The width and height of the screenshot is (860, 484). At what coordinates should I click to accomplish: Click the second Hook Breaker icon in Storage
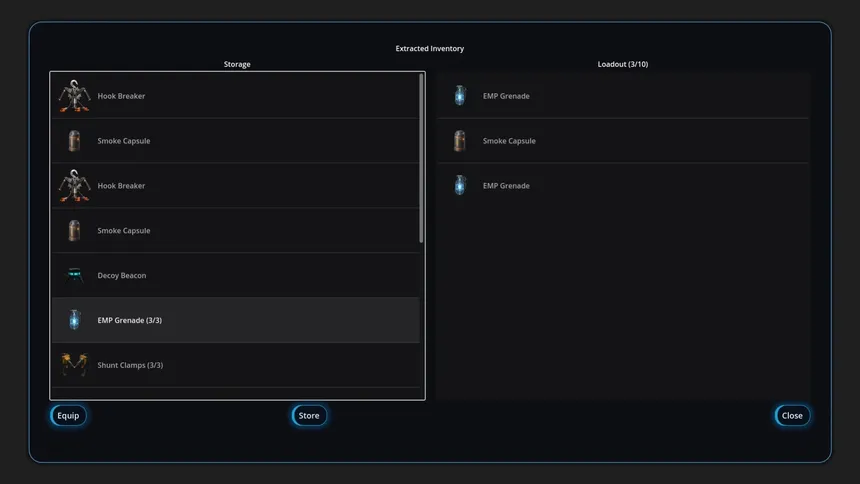click(74, 186)
